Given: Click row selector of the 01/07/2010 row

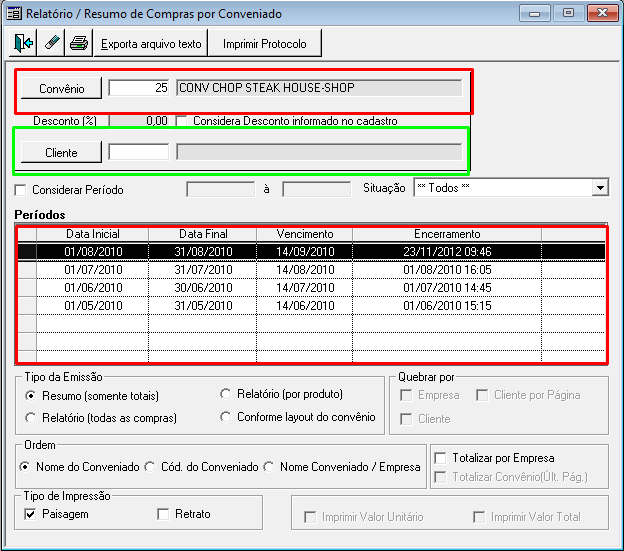Looking at the screenshot, I should [27, 269].
